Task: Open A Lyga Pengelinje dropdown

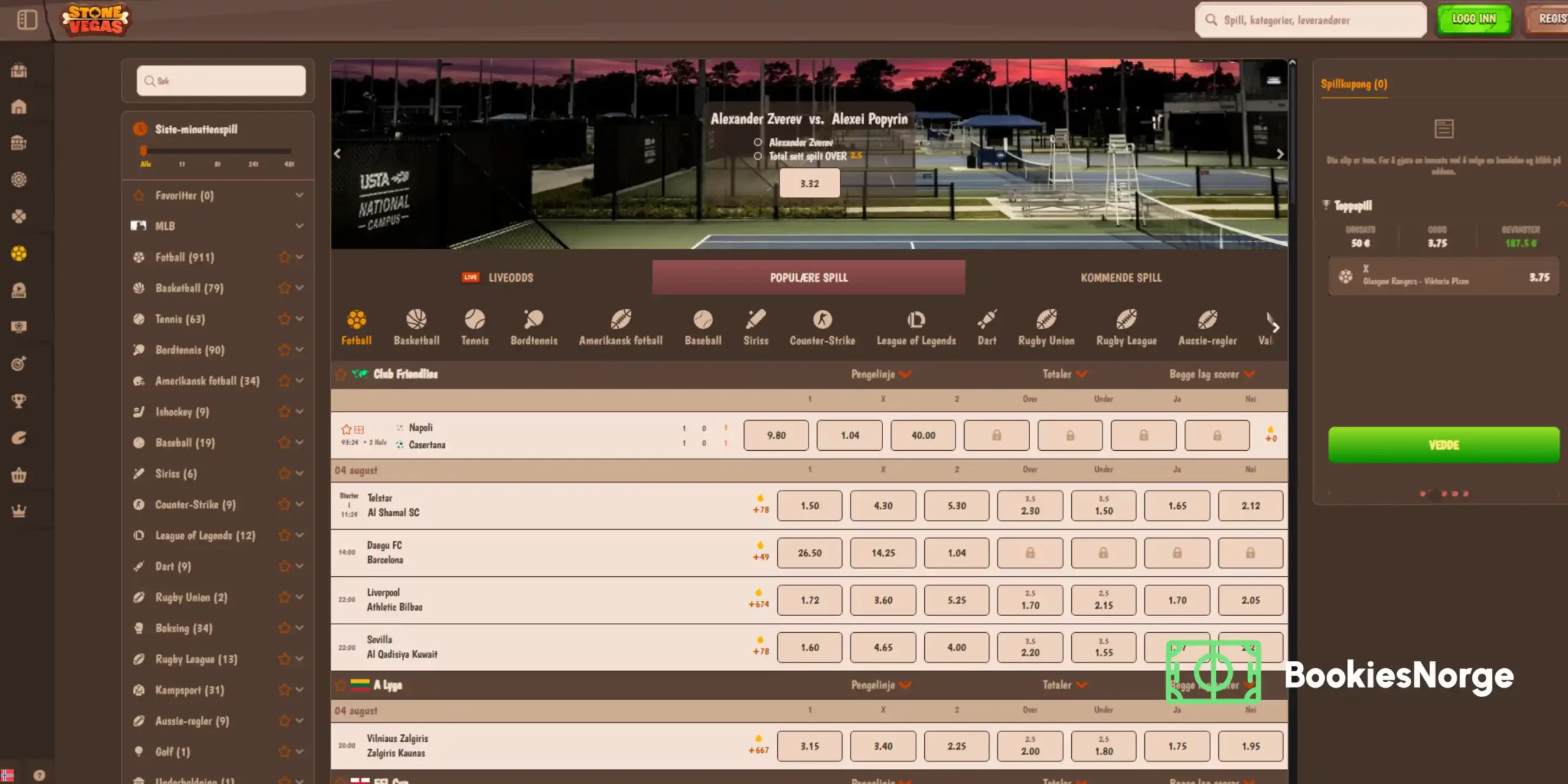Action: (x=881, y=685)
